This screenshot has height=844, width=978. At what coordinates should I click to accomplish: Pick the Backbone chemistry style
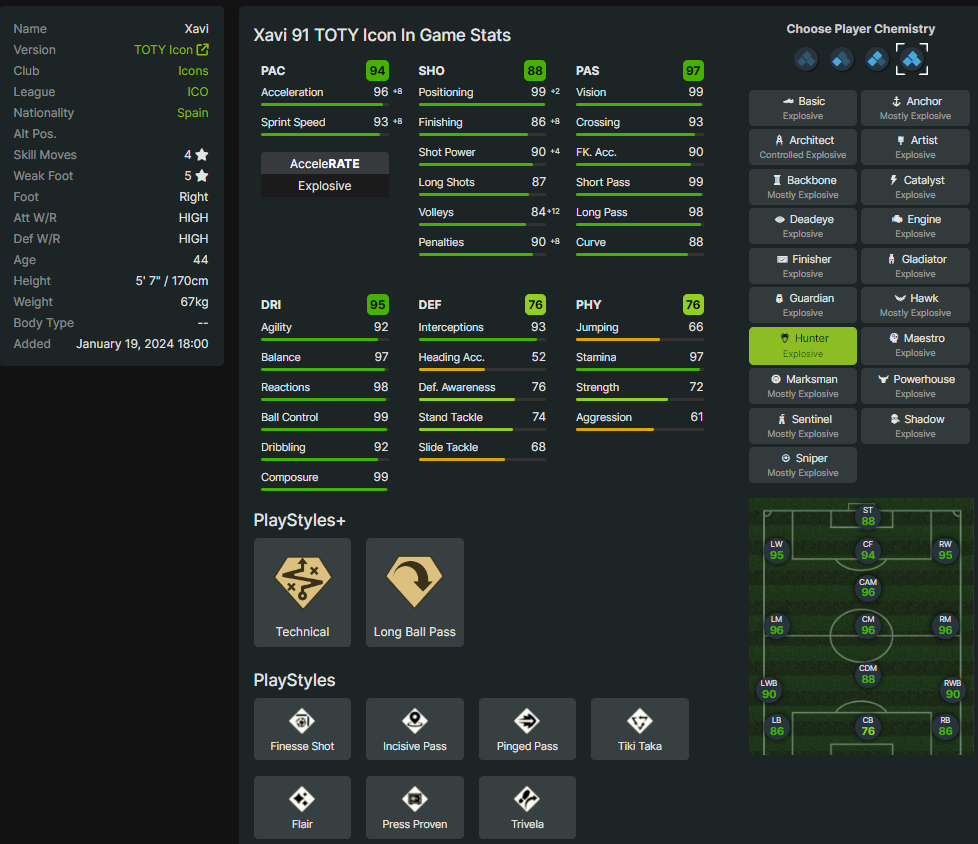(803, 187)
